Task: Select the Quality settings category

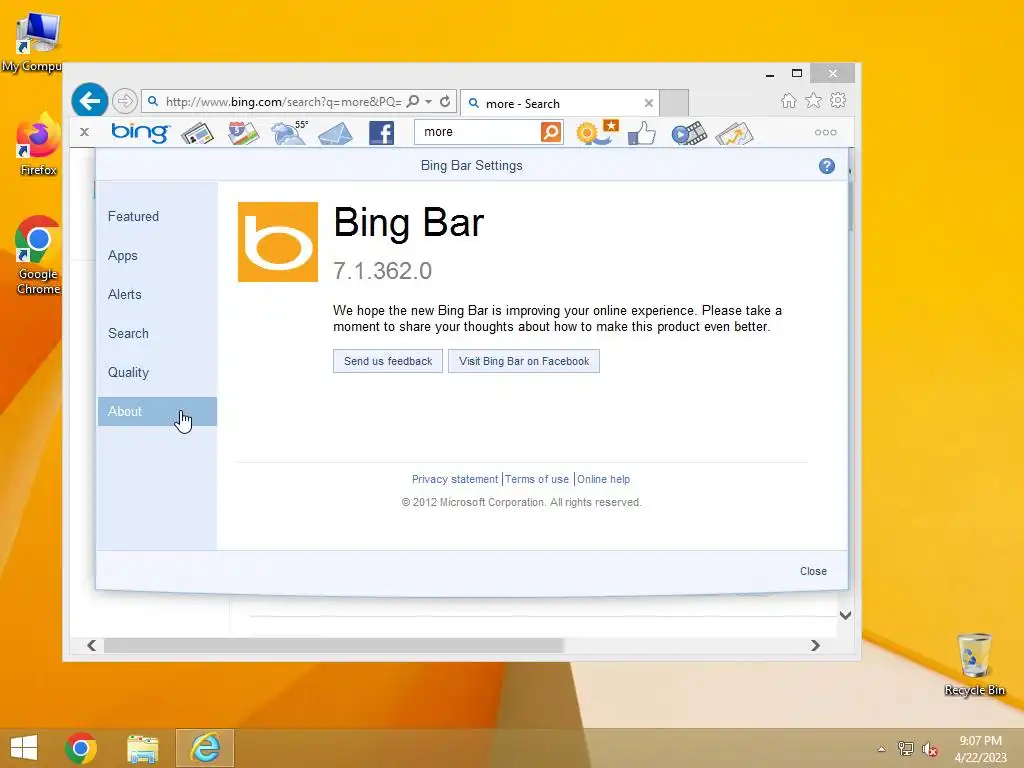Action: click(x=157, y=372)
